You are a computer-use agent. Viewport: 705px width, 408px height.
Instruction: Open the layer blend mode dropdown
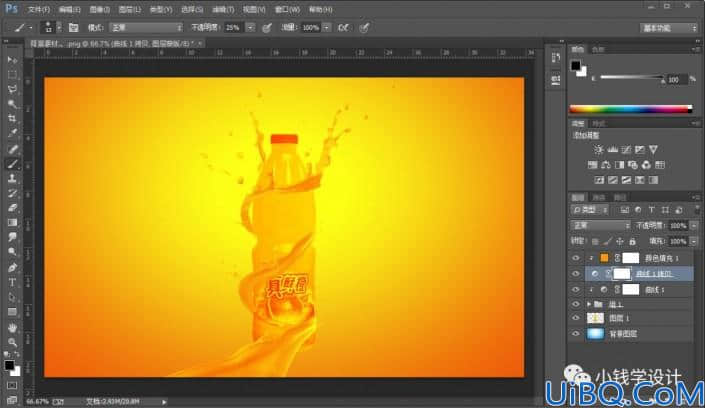[x=600, y=225]
